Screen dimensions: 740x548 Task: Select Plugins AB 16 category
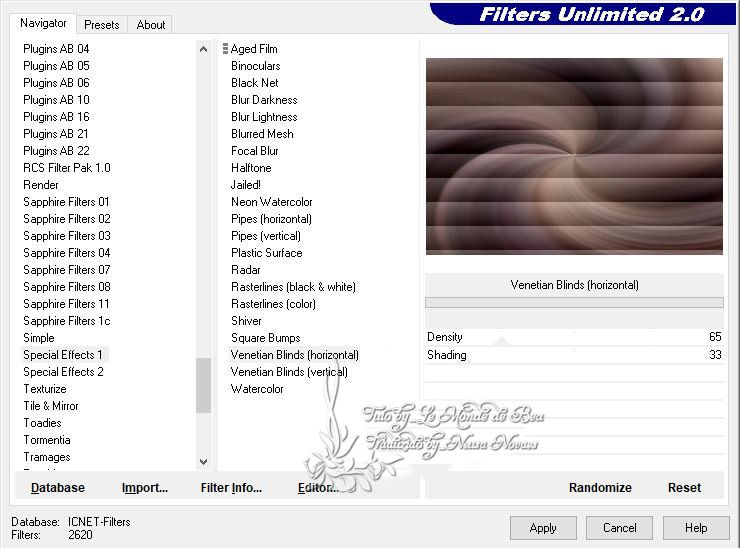coord(56,117)
